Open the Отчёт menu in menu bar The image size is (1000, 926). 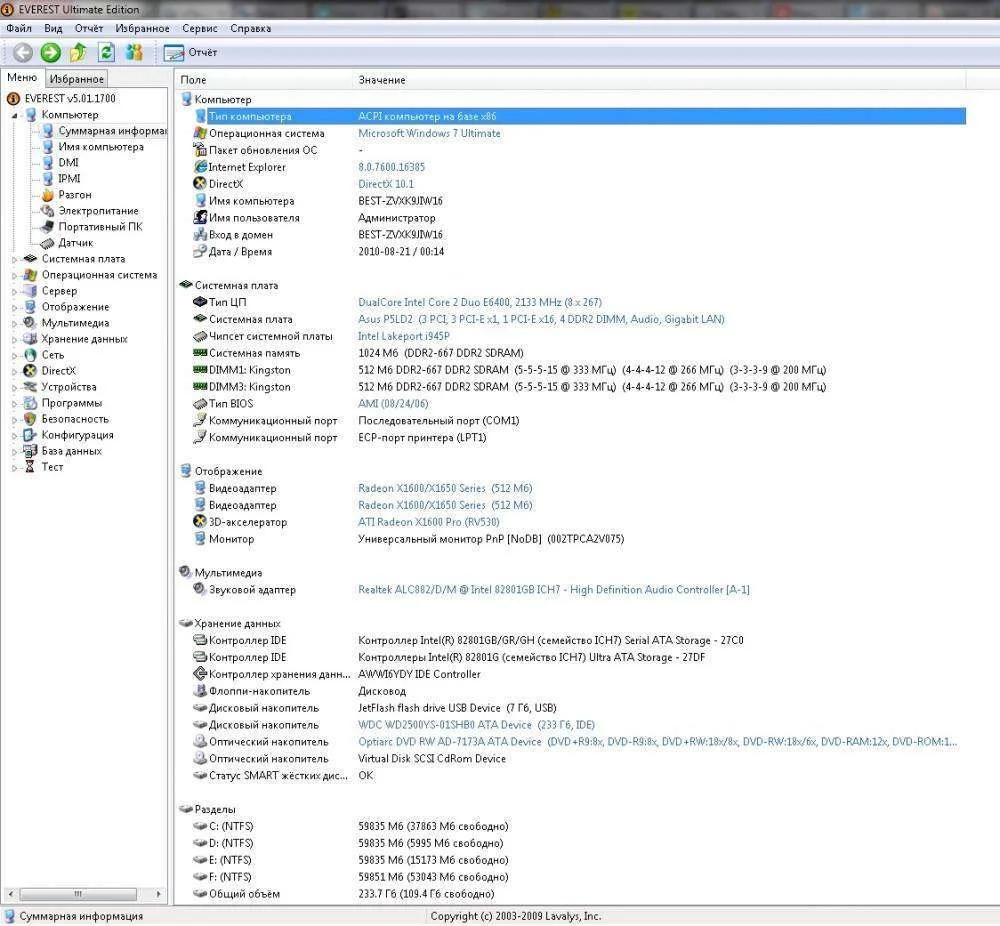pyautogui.click(x=89, y=28)
